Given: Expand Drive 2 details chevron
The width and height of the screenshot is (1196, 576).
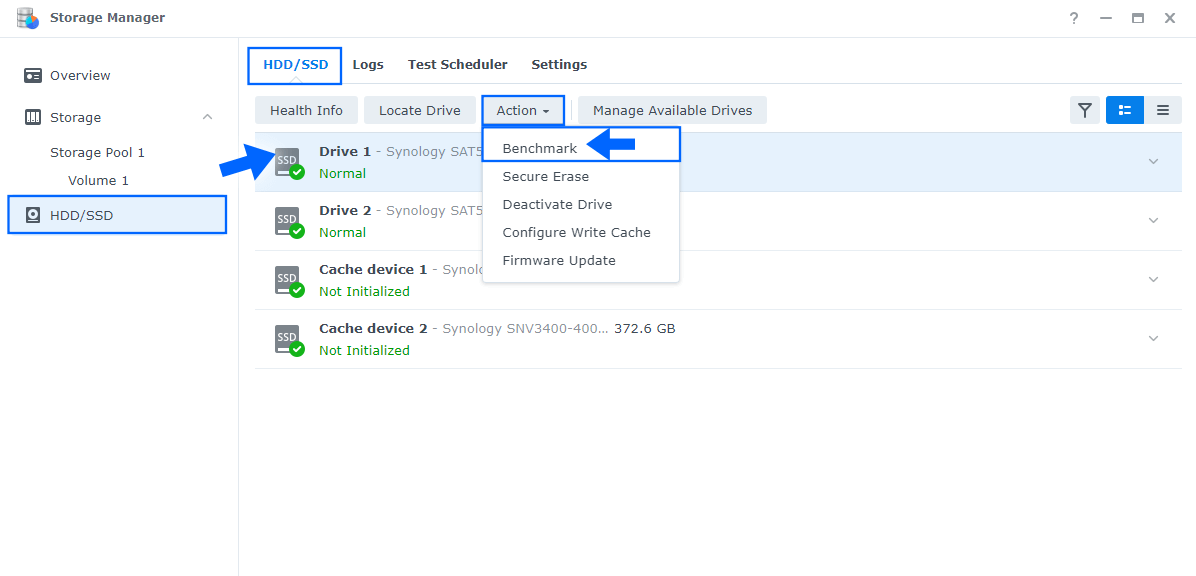Looking at the screenshot, I should coord(1153,220).
